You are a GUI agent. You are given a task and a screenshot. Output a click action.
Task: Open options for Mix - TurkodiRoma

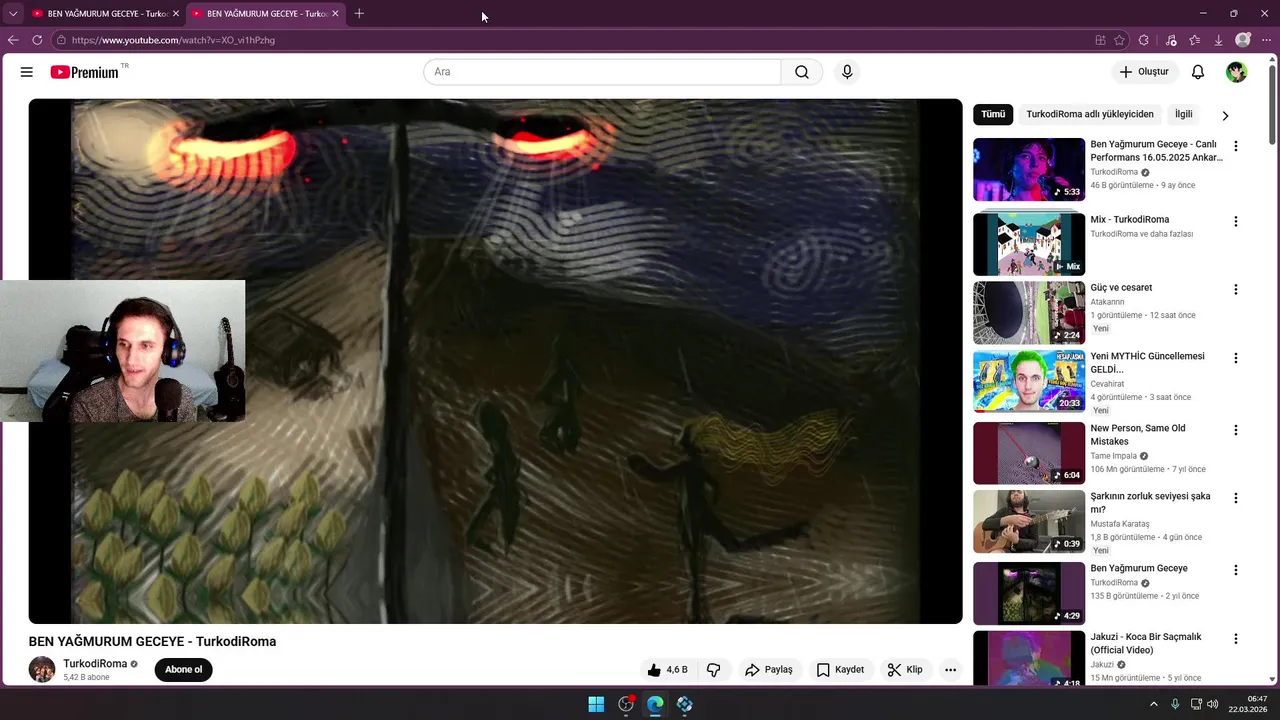1235,221
